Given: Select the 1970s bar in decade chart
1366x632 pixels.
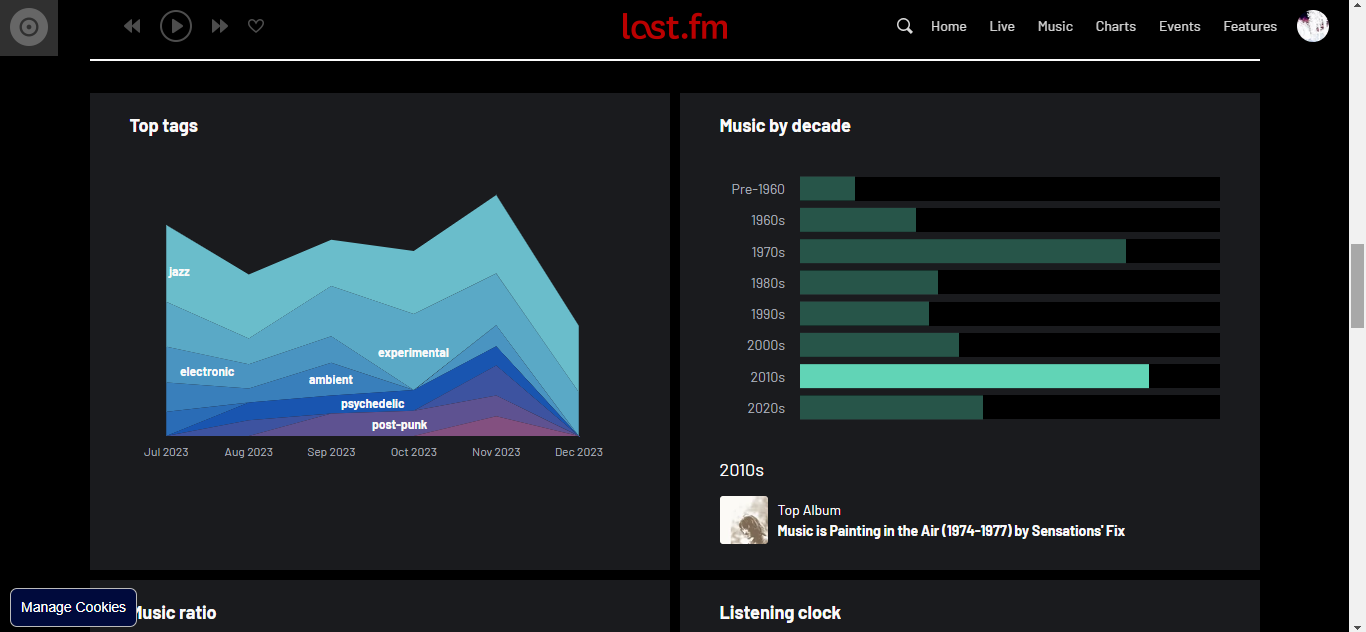Looking at the screenshot, I should 962,251.
